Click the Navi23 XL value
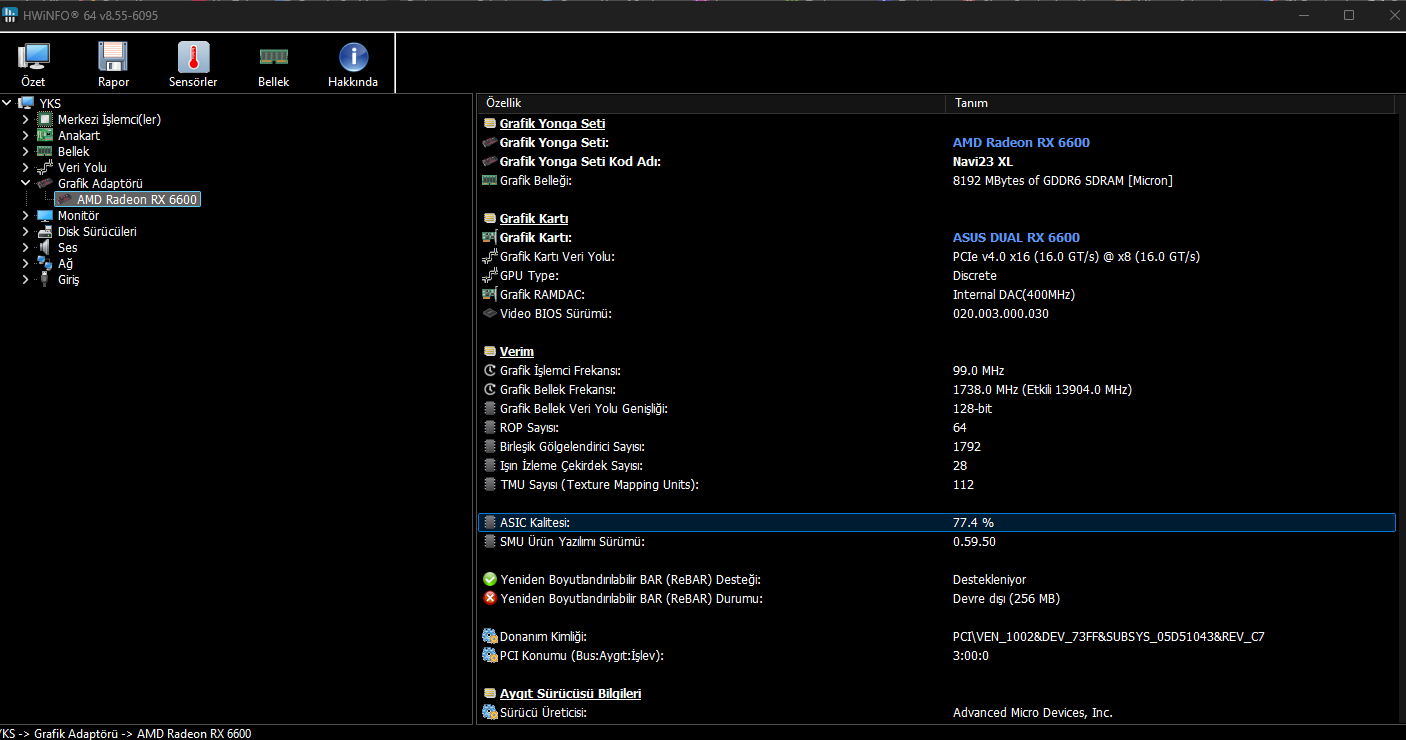Image resolution: width=1406 pixels, height=740 pixels. click(982, 161)
